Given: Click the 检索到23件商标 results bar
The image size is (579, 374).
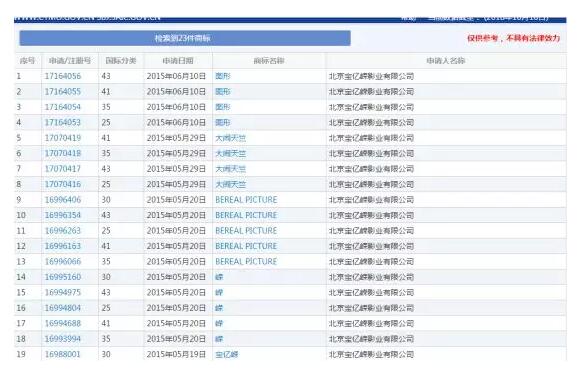Looking at the screenshot, I should pos(185,38).
